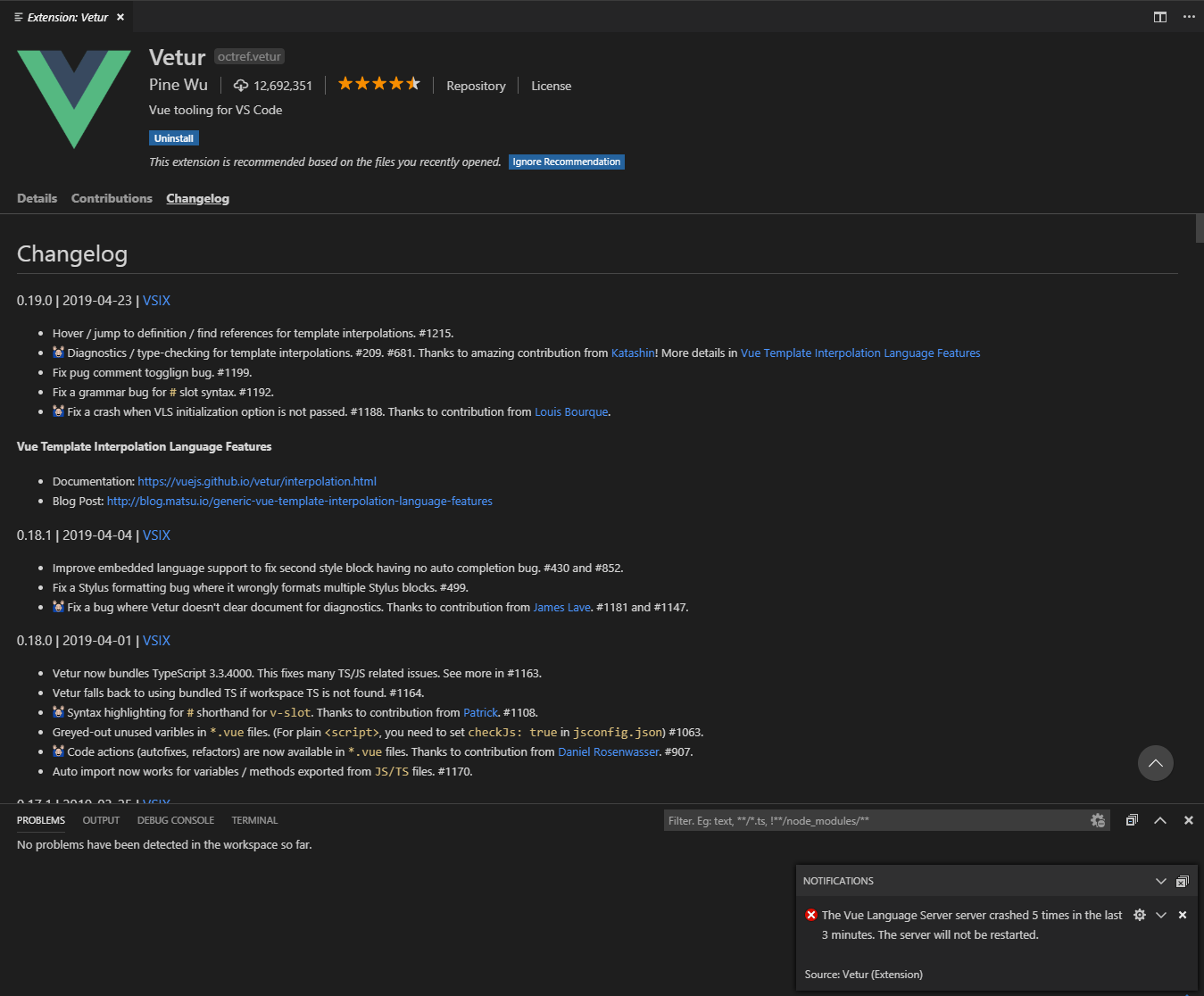Dismiss the Vue Language Server crash notification

pos(1183,915)
